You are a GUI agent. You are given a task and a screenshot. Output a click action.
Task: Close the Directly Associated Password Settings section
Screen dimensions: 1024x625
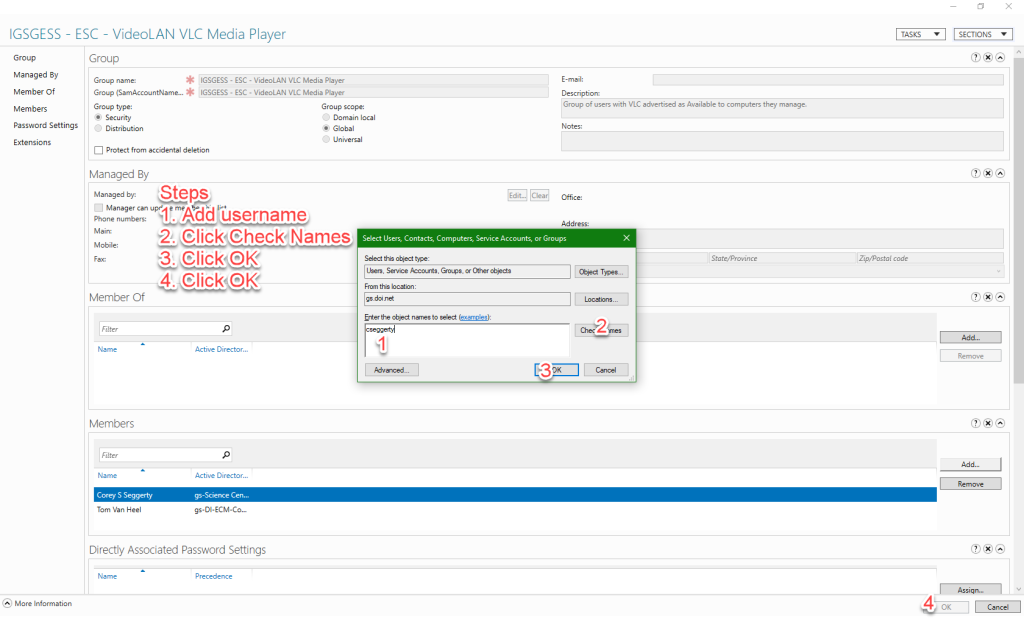988,549
